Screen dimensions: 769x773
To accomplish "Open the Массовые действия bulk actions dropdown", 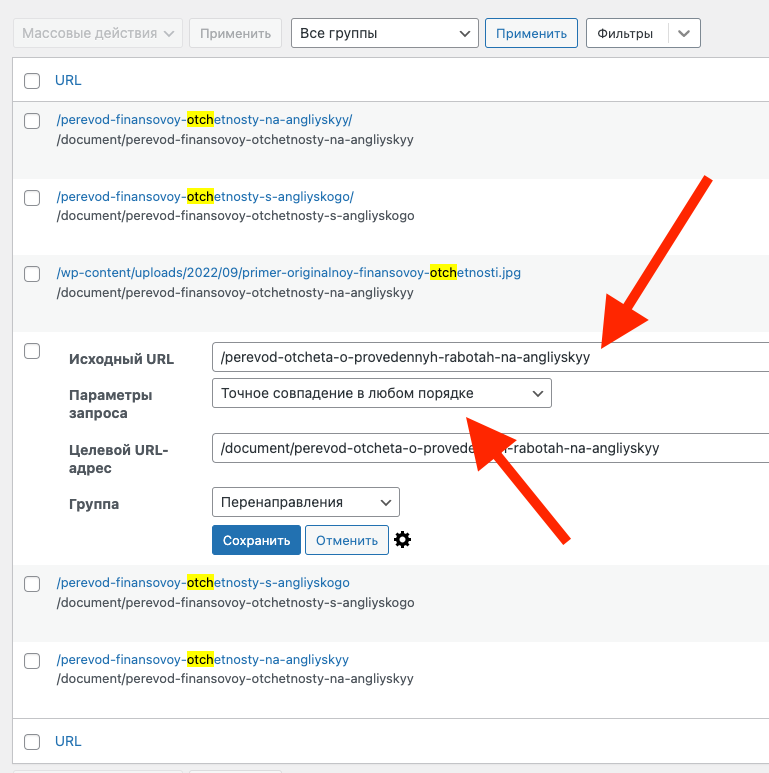I will point(98,33).
